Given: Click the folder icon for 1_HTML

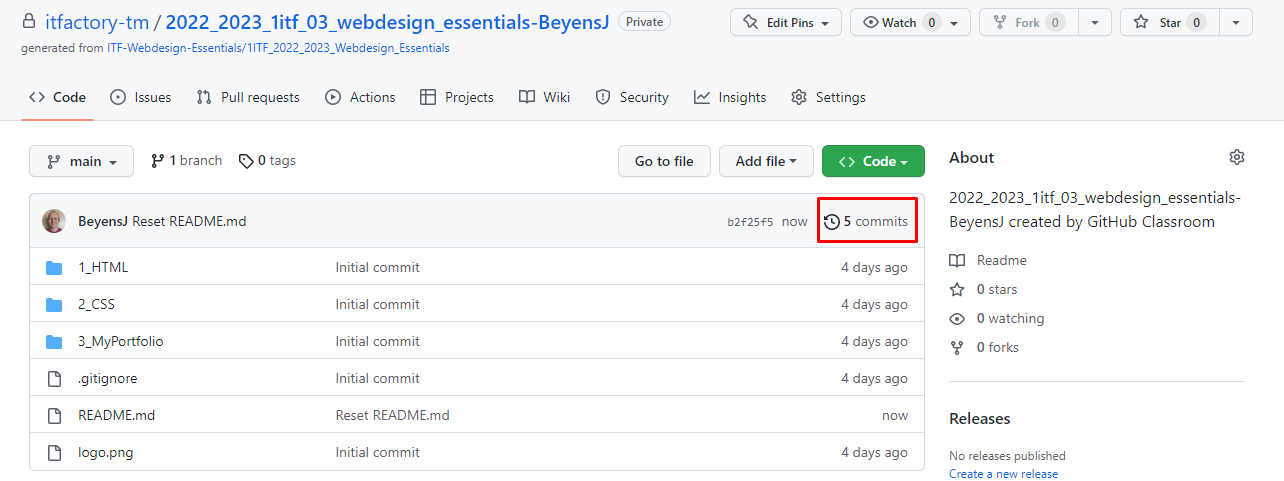Looking at the screenshot, I should pyautogui.click(x=54, y=267).
